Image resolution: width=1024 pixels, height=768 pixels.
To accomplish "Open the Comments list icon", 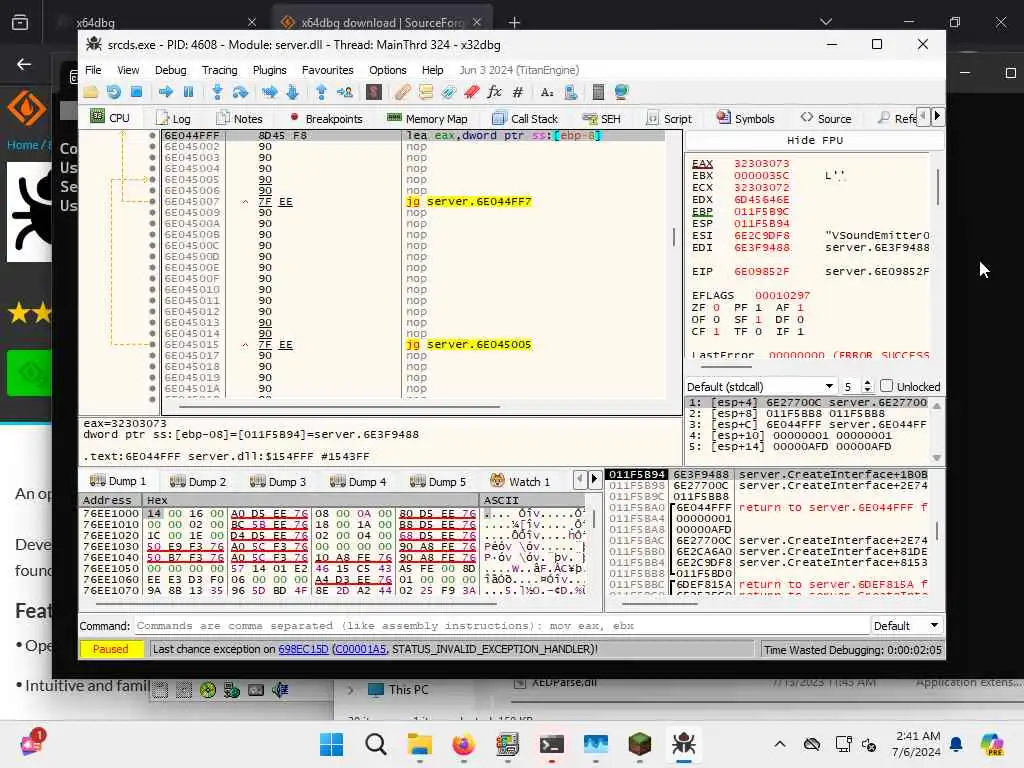I will click(x=426, y=93).
